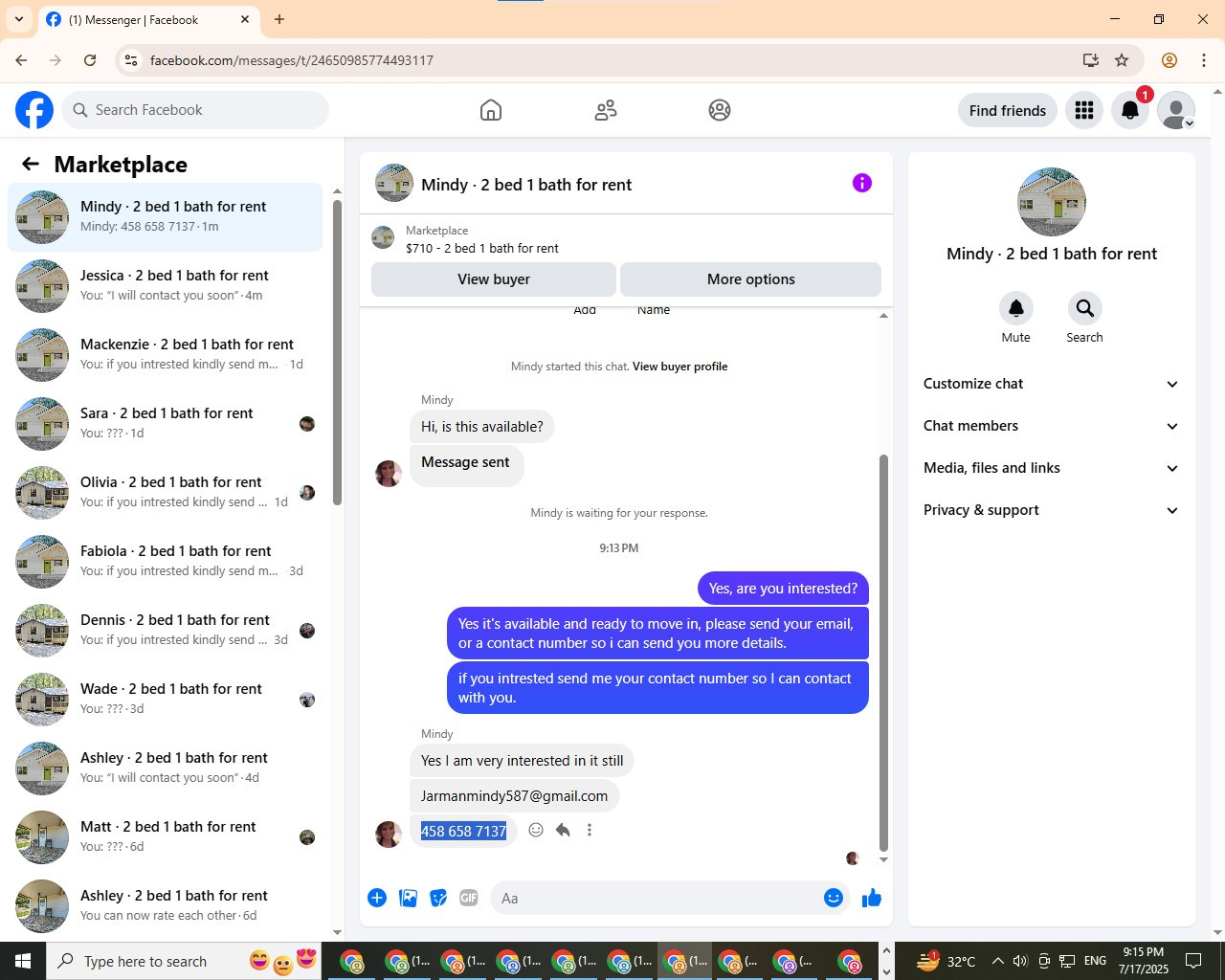
Task: Open the plus more actions button in composer
Action: (x=377, y=898)
